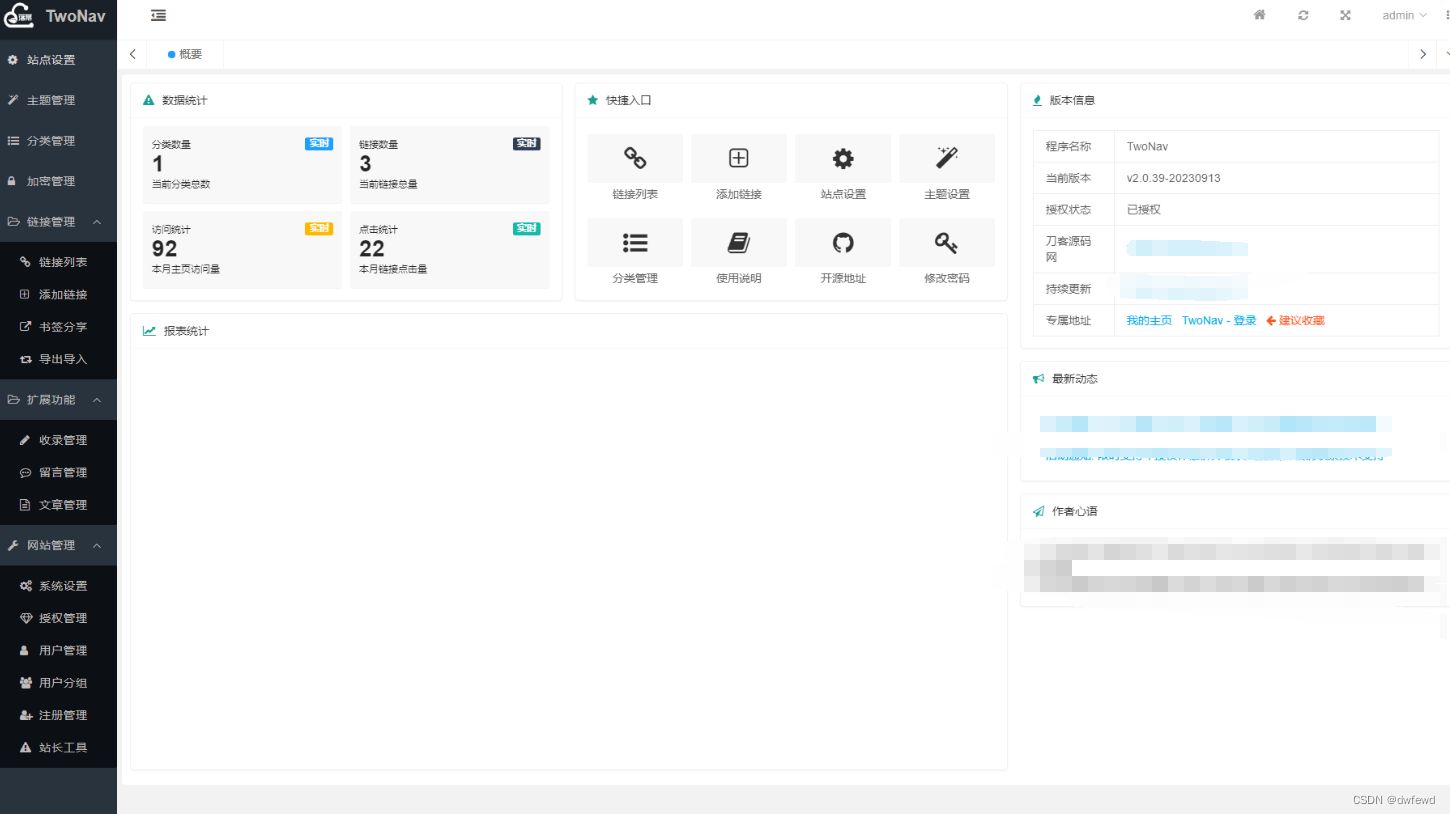Click the 我的主页 link
The height and width of the screenshot is (814, 1450).
[x=1148, y=321]
